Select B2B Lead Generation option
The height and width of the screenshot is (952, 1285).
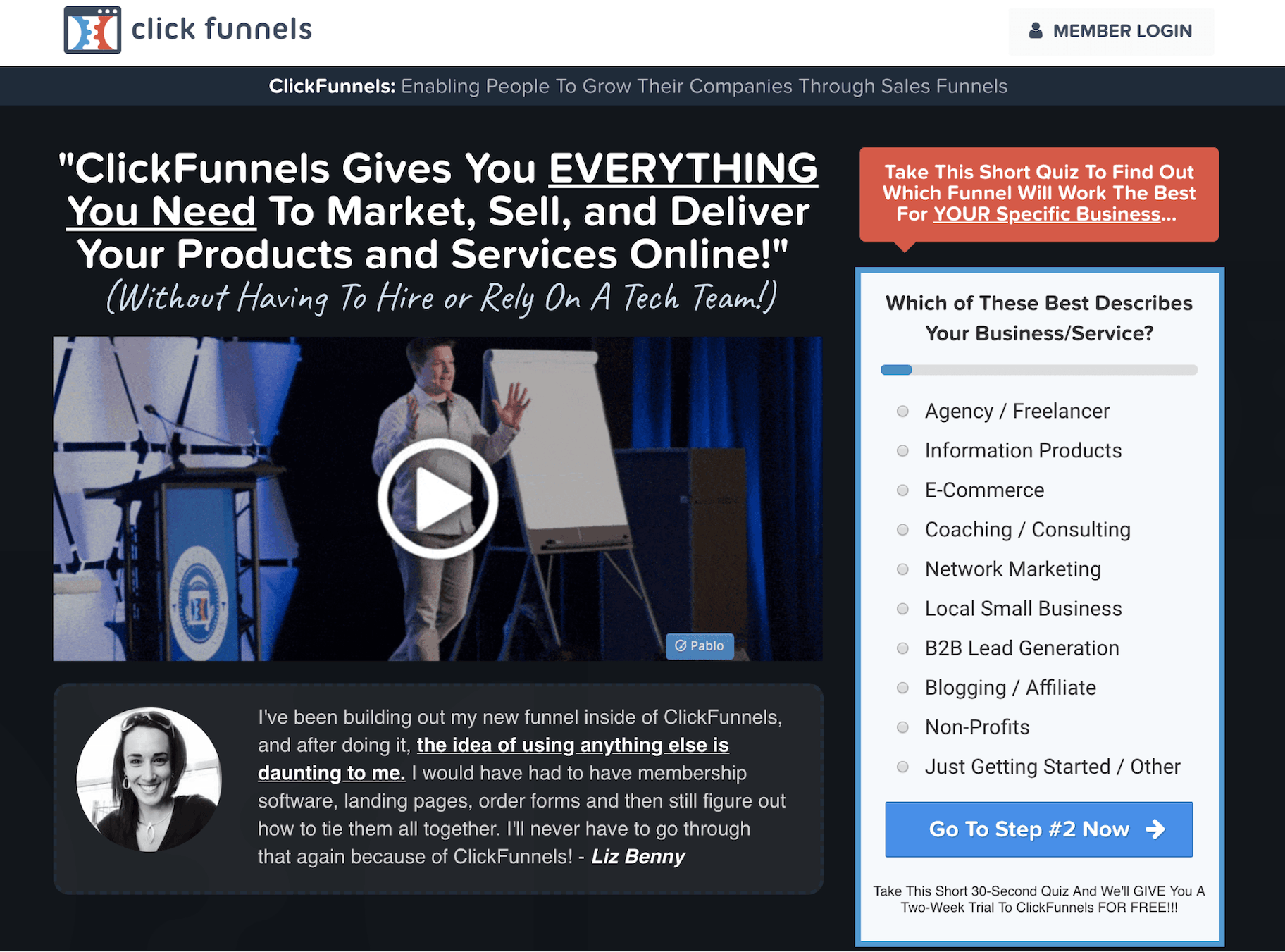pos(902,648)
